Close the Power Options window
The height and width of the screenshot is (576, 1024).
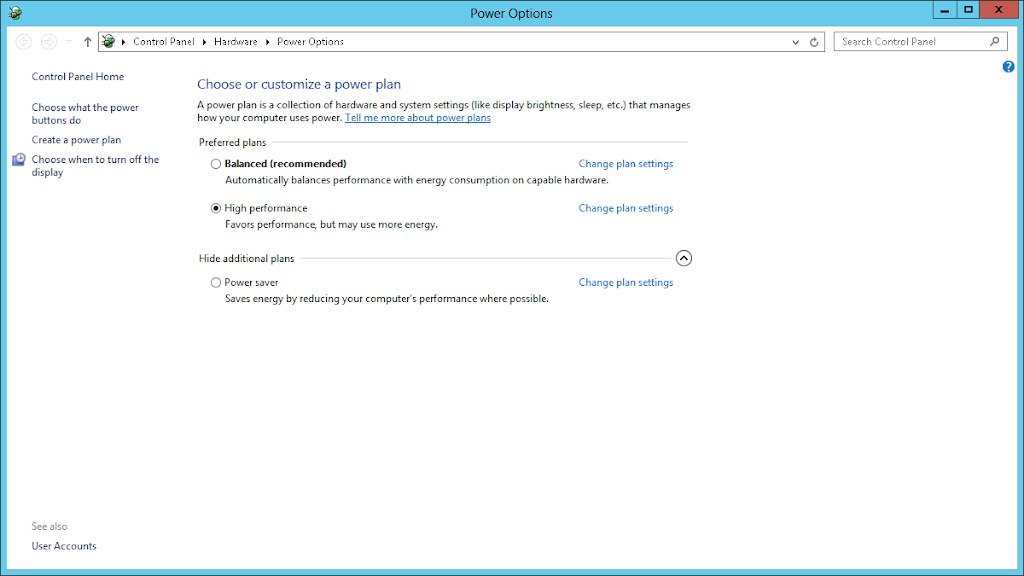pyautogui.click(x=999, y=10)
